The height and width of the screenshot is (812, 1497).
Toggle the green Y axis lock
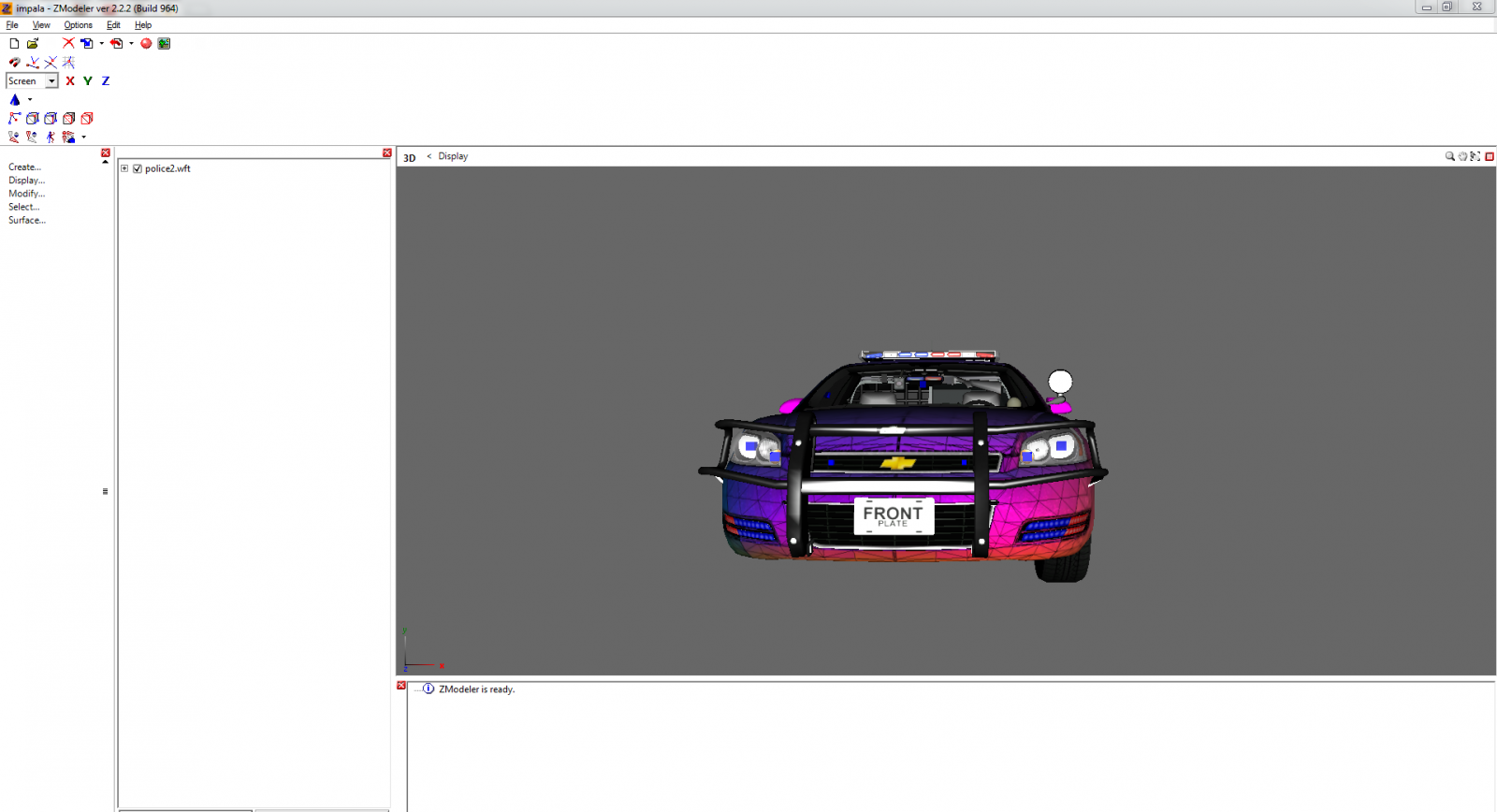click(88, 81)
